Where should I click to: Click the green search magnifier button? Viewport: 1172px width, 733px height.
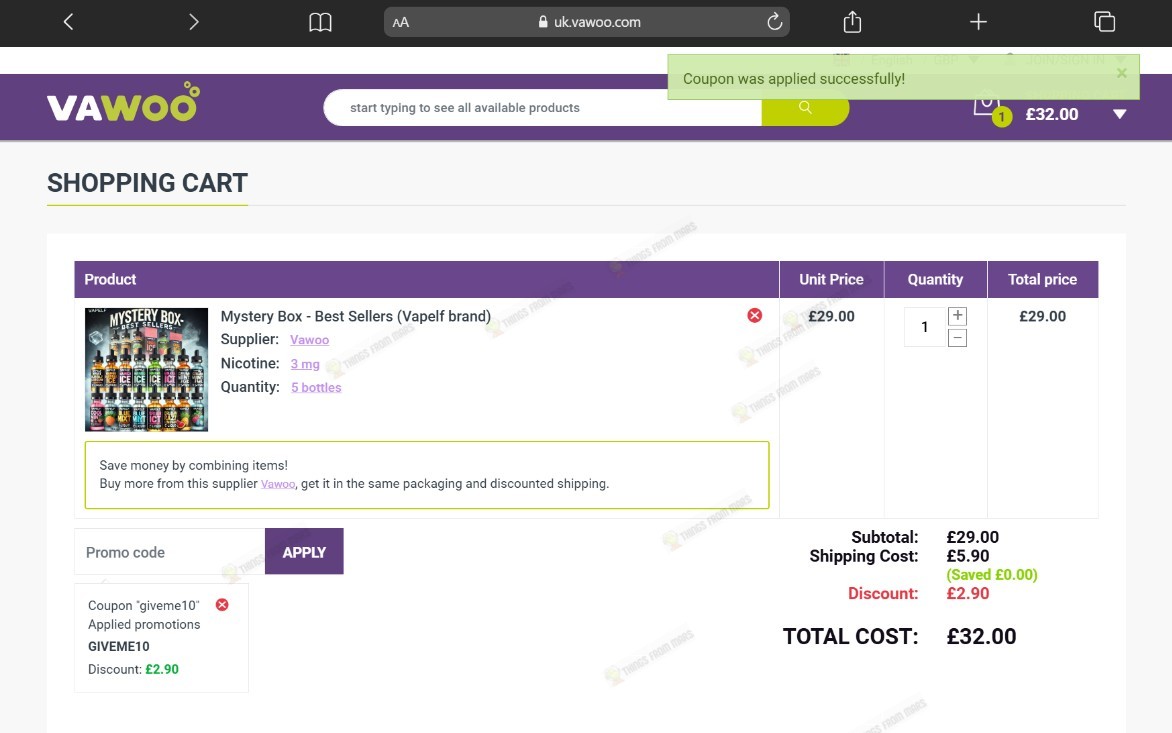pyautogui.click(x=805, y=108)
